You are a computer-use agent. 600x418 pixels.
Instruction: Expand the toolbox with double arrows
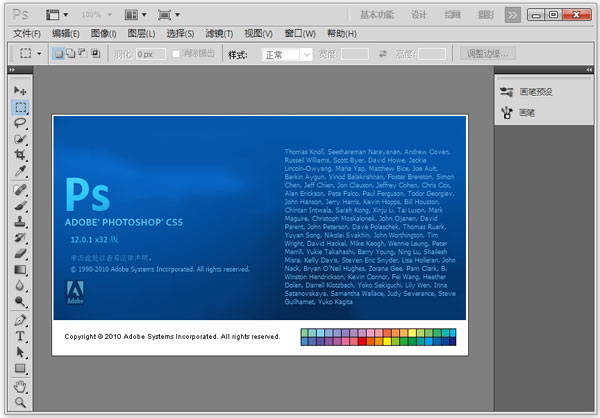click(x=12, y=70)
